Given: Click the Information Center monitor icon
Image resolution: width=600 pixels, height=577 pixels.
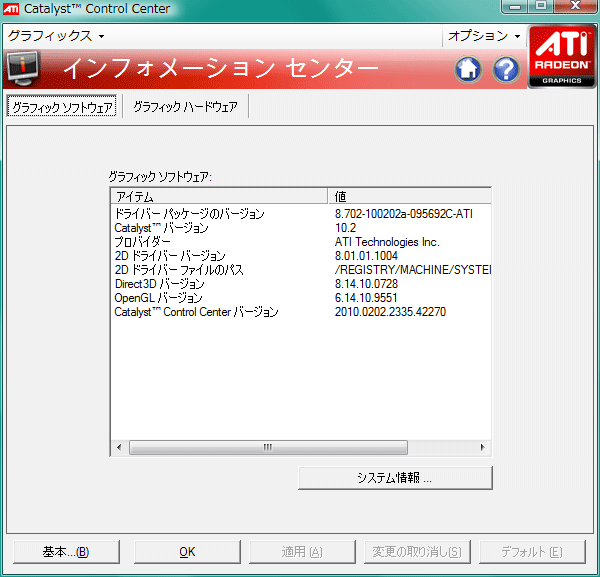Looking at the screenshot, I should click(23, 68).
